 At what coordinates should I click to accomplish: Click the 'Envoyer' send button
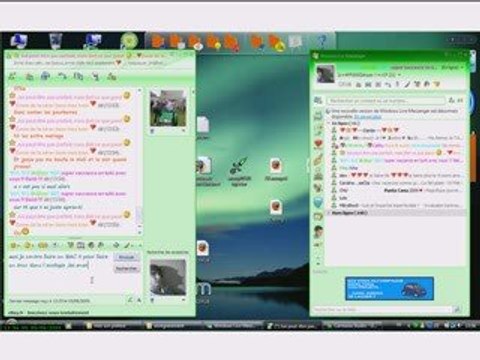(126, 257)
